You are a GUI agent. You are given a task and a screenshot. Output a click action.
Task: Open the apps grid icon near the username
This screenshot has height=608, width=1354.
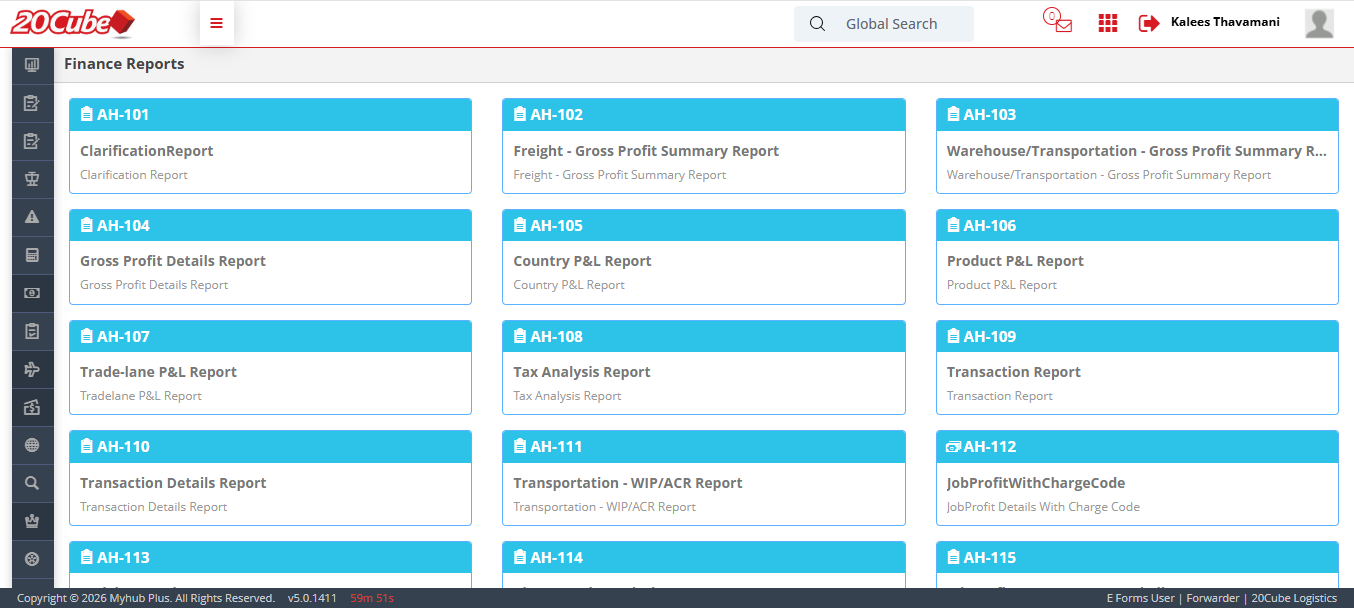[1107, 21]
